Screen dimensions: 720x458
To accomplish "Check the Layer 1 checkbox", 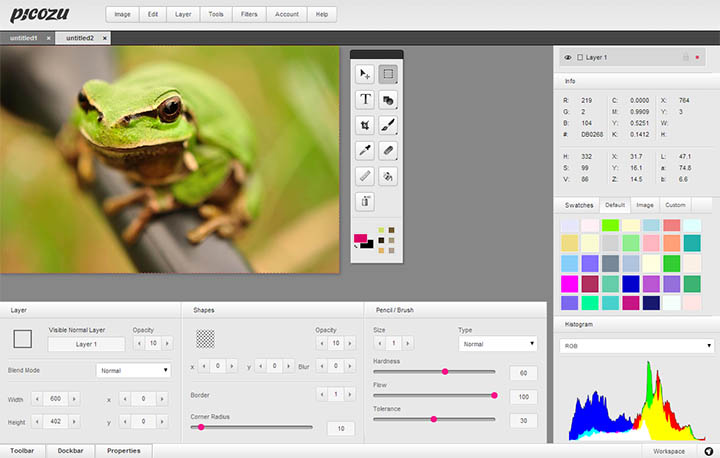I will point(580,57).
